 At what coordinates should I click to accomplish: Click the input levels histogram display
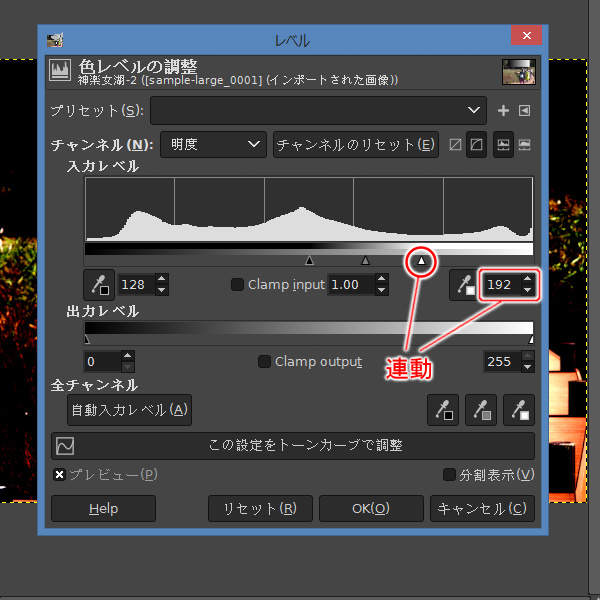tap(309, 209)
